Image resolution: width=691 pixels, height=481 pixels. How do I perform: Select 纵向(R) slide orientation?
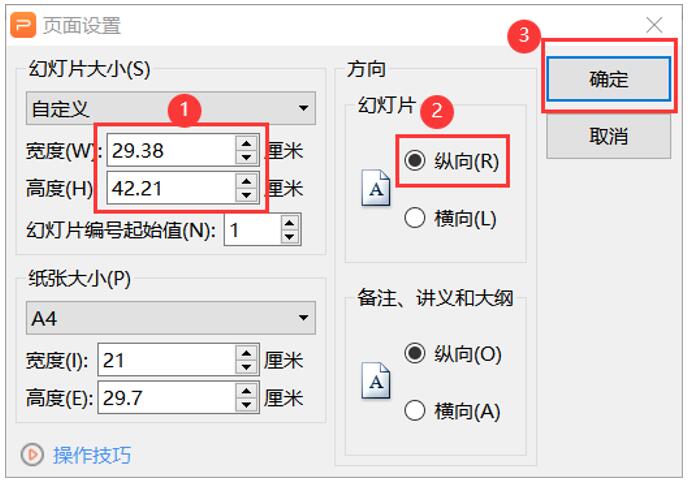click(x=415, y=161)
